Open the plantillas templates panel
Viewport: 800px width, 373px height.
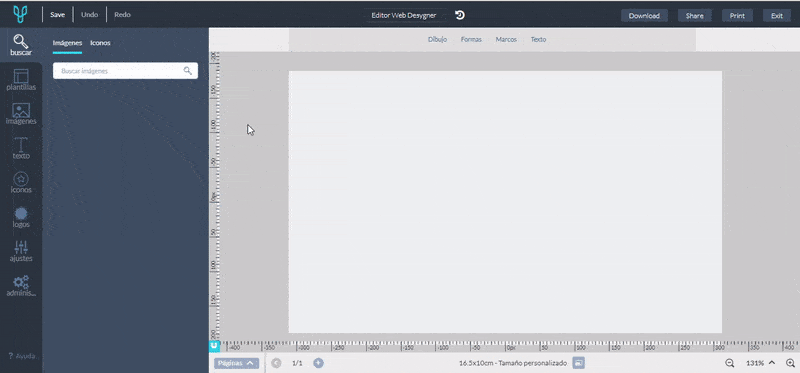(x=21, y=80)
